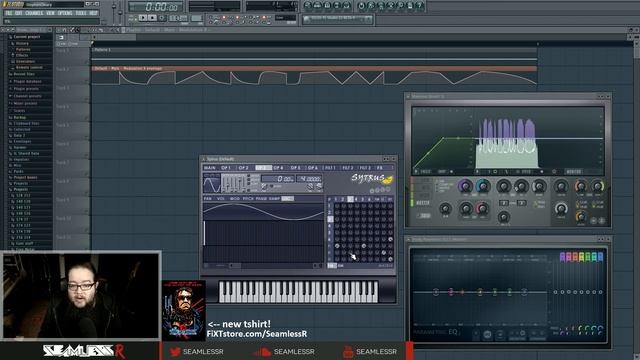640x360 pixels.
Task: Click the Sytrus sine oscillator waveform preview
Action: 212,183
